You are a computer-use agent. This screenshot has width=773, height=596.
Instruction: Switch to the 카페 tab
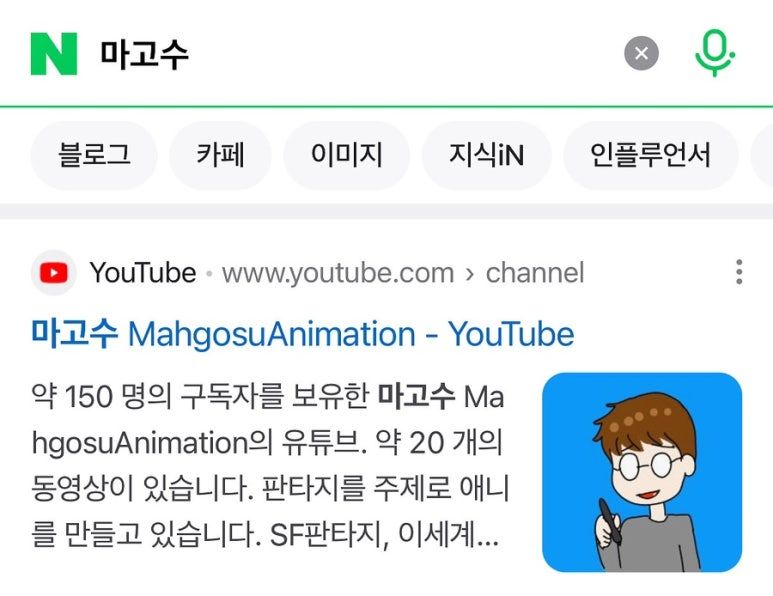pyautogui.click(x=220, y=155)
